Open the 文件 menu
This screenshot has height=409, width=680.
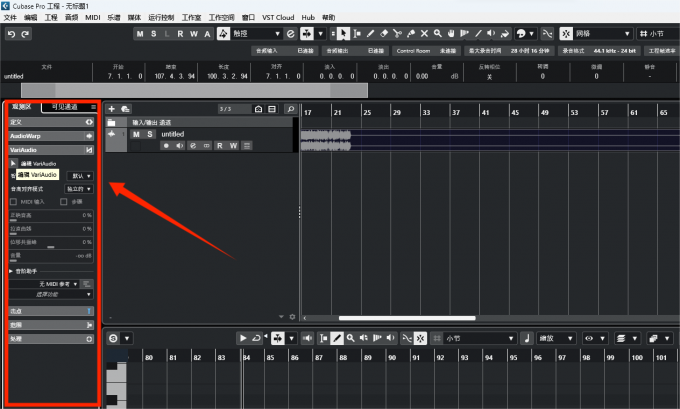point(10,17)
